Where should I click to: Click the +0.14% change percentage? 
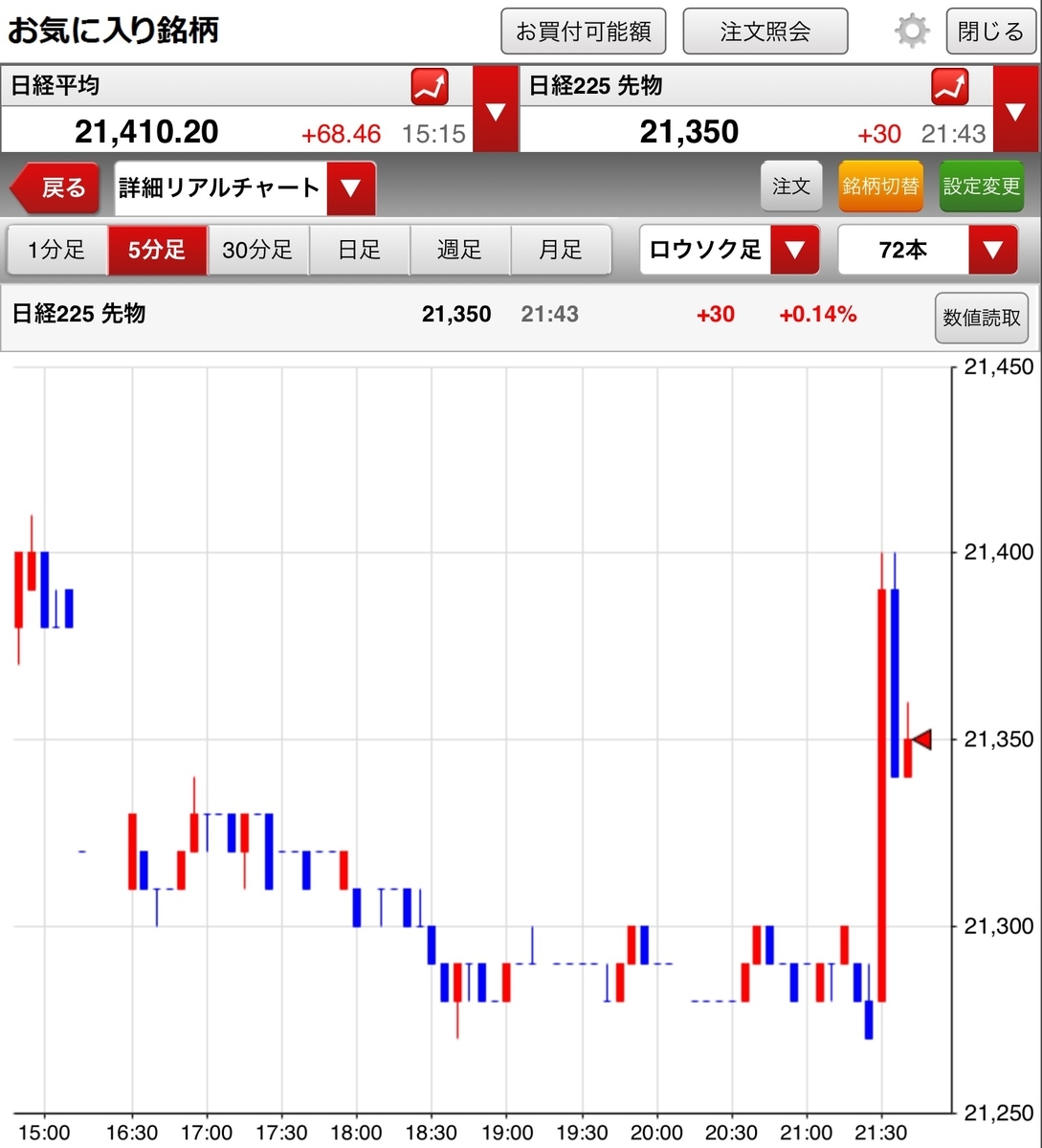(818, 314)
